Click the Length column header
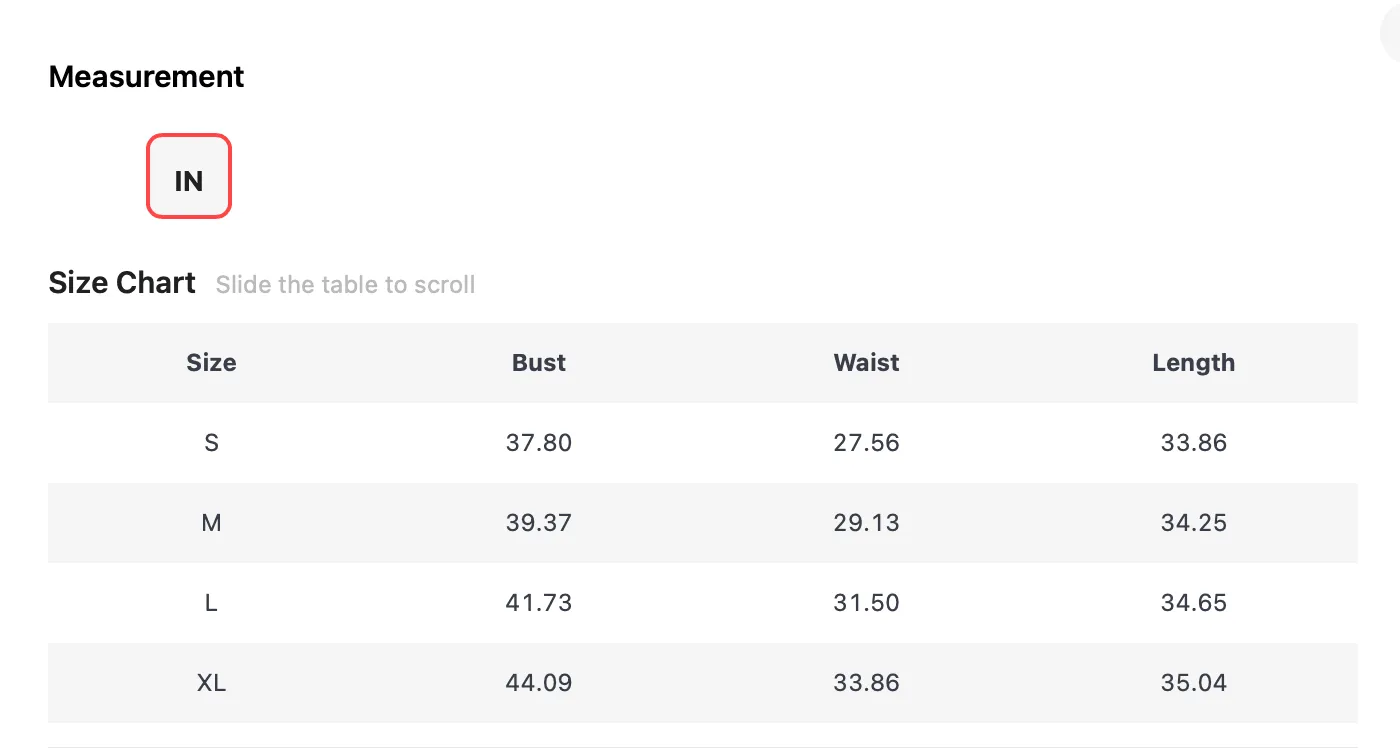1400x748 pixels. [x=1194, y=363]
